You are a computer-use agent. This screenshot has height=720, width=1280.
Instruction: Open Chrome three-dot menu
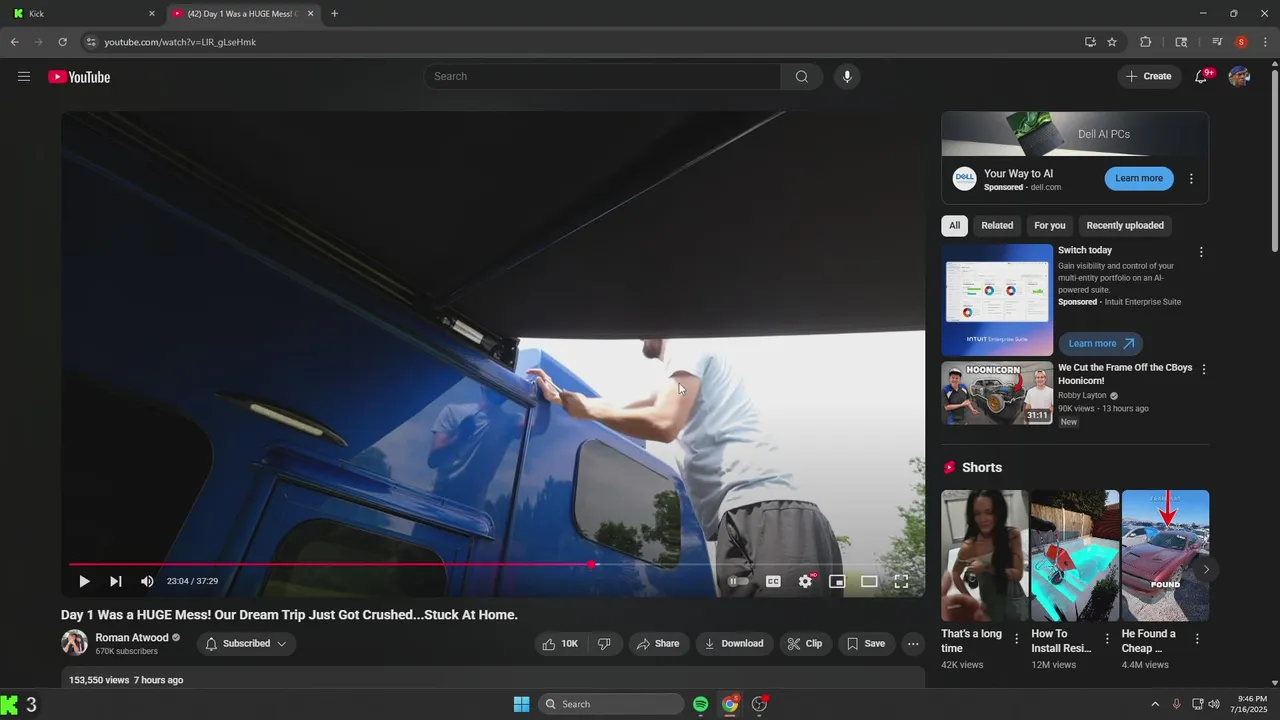click(1265, 42)
